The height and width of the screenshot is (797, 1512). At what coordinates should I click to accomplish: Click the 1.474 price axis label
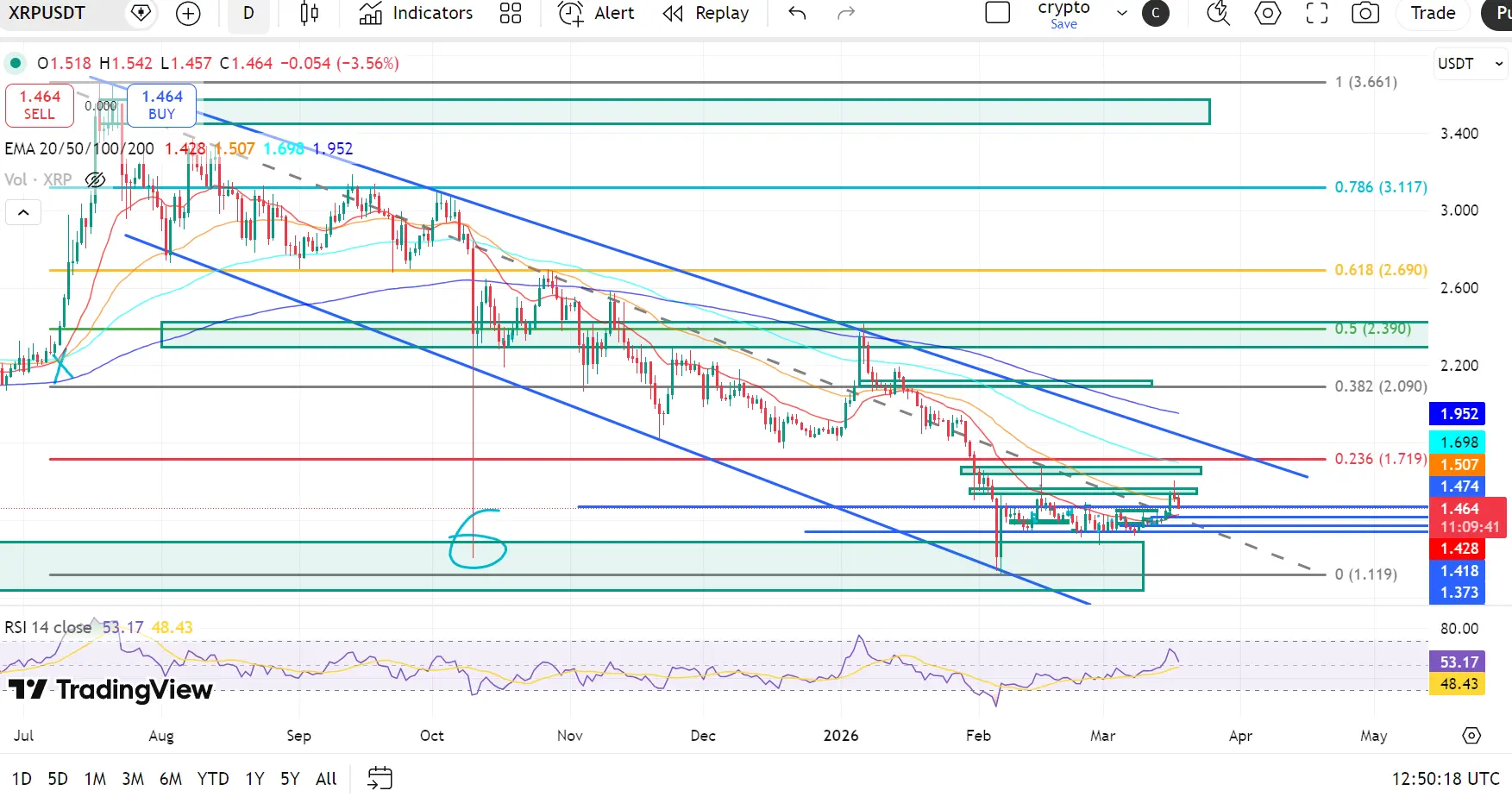click(x=1457, y=486)
